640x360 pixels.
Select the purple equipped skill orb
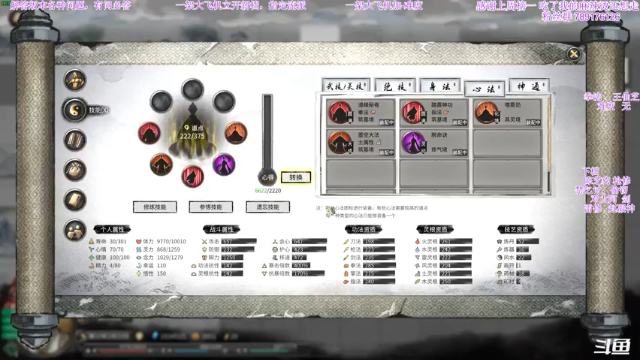[x=224, y=164]
